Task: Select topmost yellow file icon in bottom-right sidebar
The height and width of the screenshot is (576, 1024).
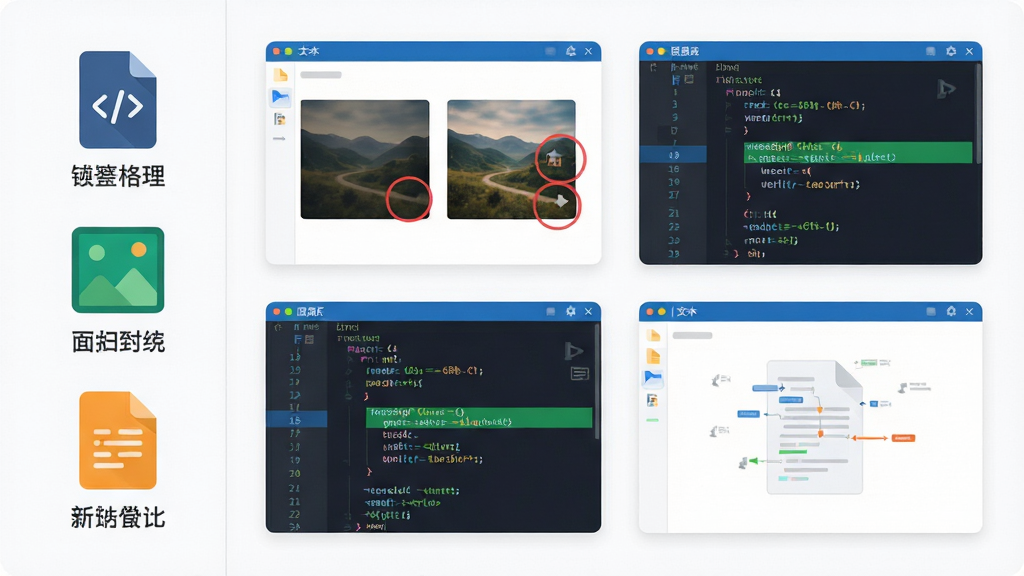Action: pyautogui.click(x=653, y=336)
